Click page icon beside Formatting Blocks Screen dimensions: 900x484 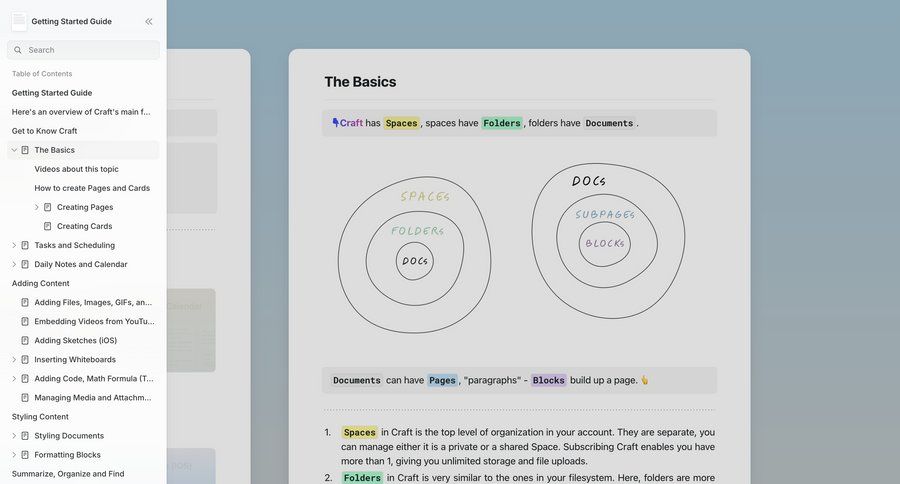tap(25, 455)
